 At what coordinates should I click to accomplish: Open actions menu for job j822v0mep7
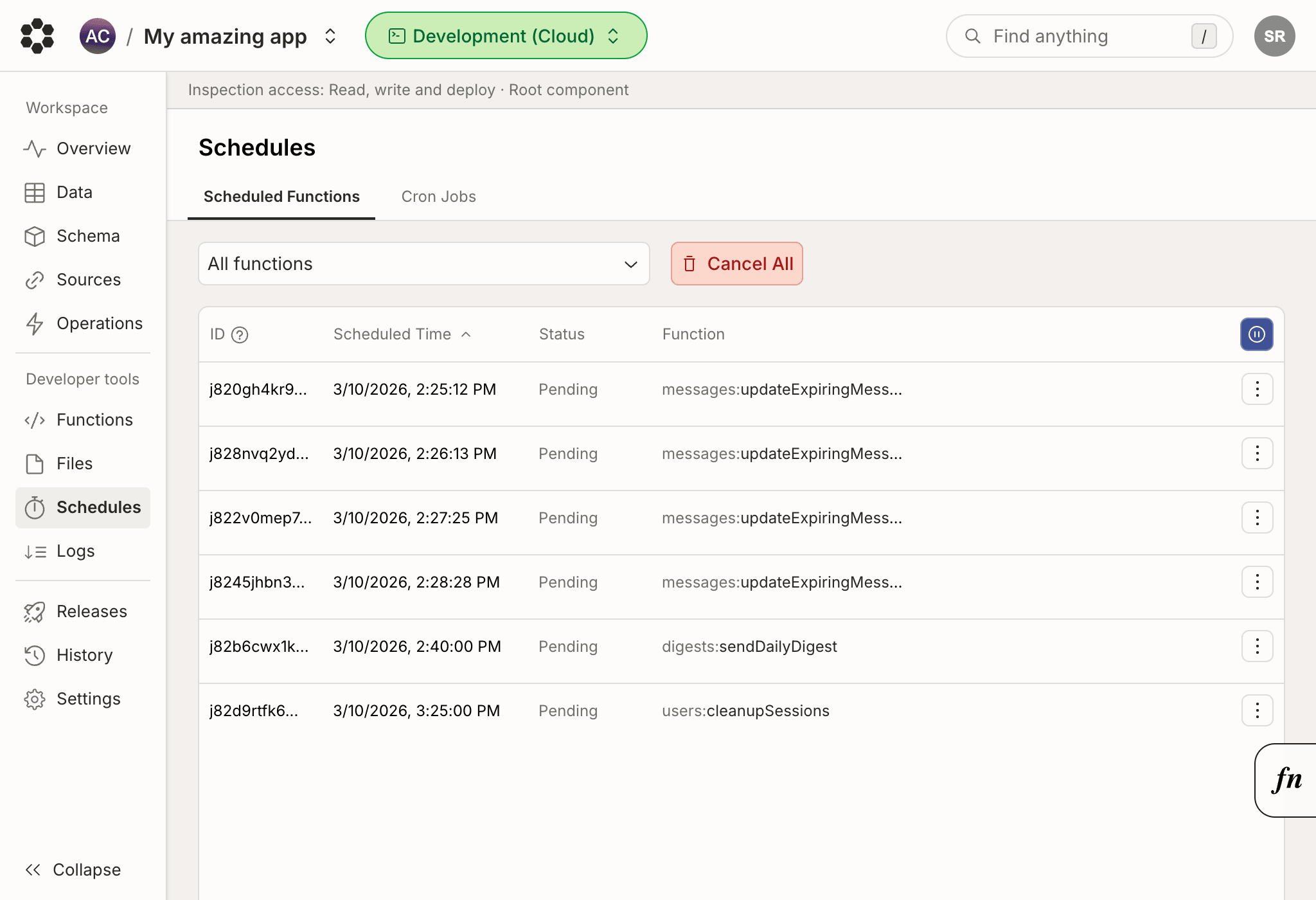pyautogui.click(x=1257, y=517)
